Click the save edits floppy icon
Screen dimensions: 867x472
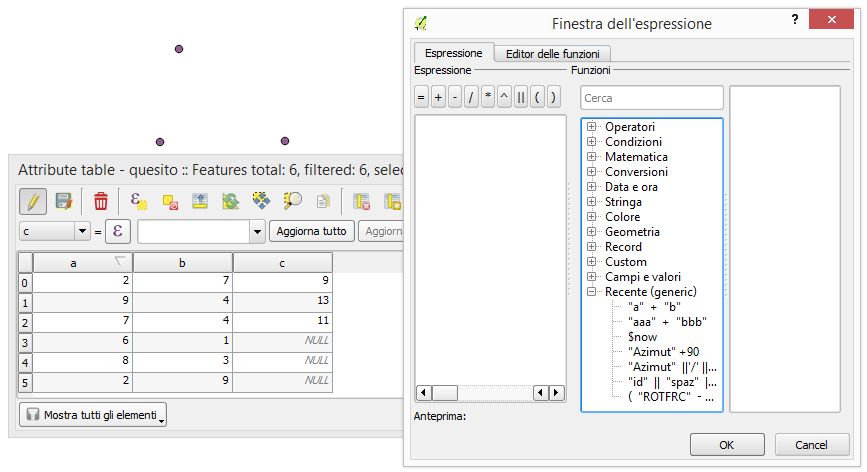(x=63, y=200)
